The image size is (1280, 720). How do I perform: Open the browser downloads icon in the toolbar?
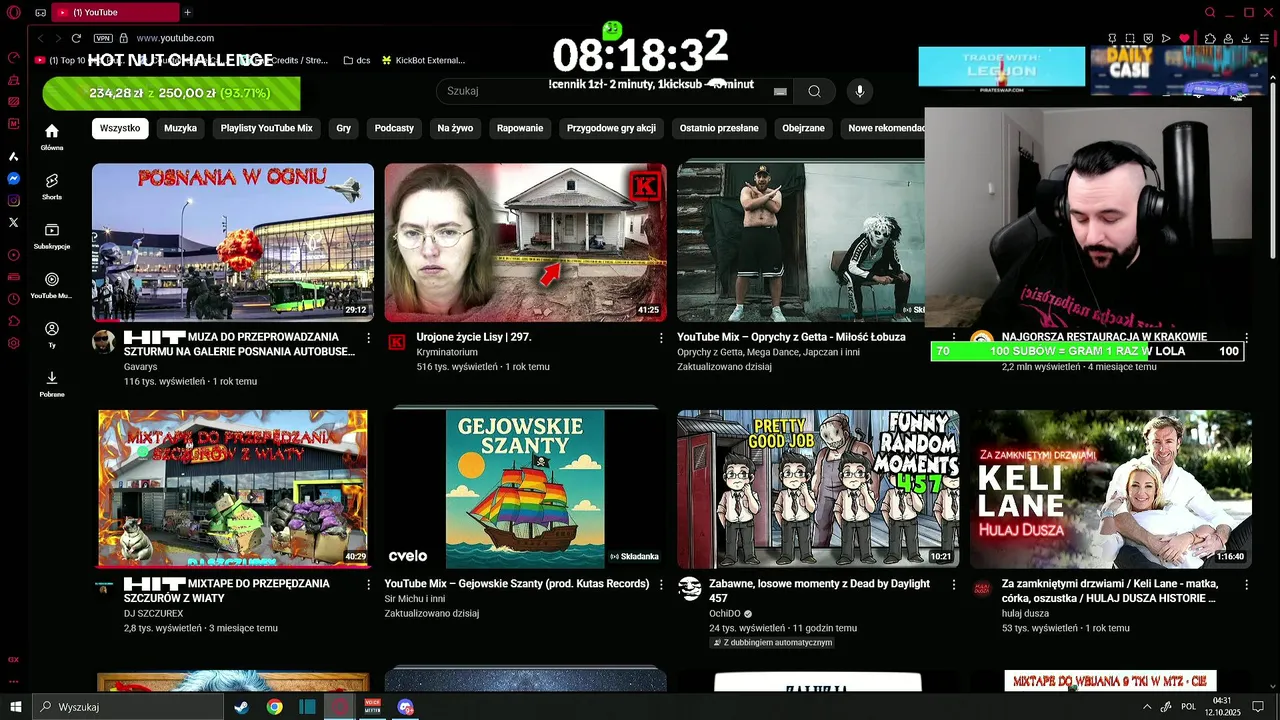(x=1246, y=38)
